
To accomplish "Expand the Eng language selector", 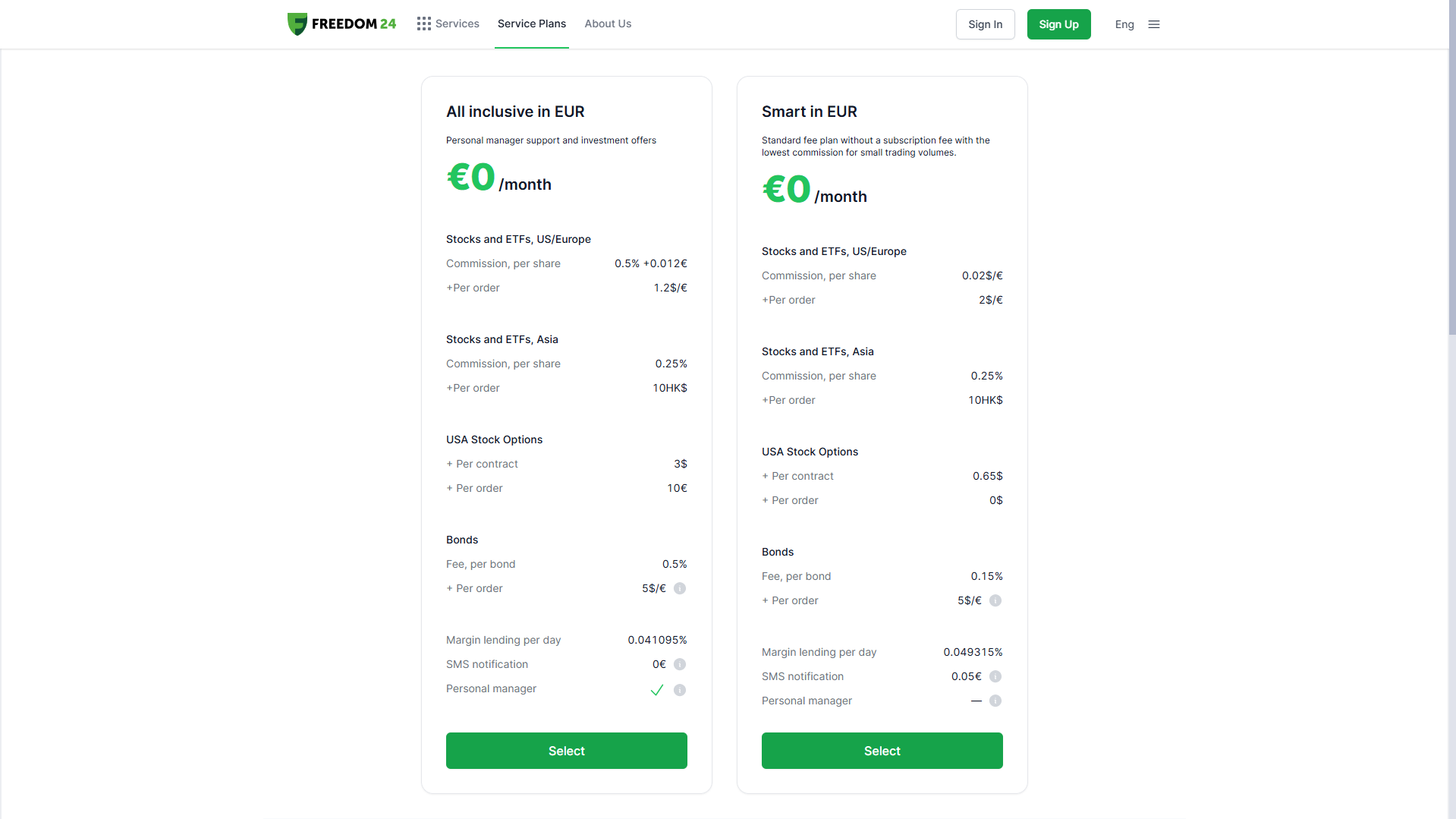I will pyautogui.click(x=1124, y=24).
